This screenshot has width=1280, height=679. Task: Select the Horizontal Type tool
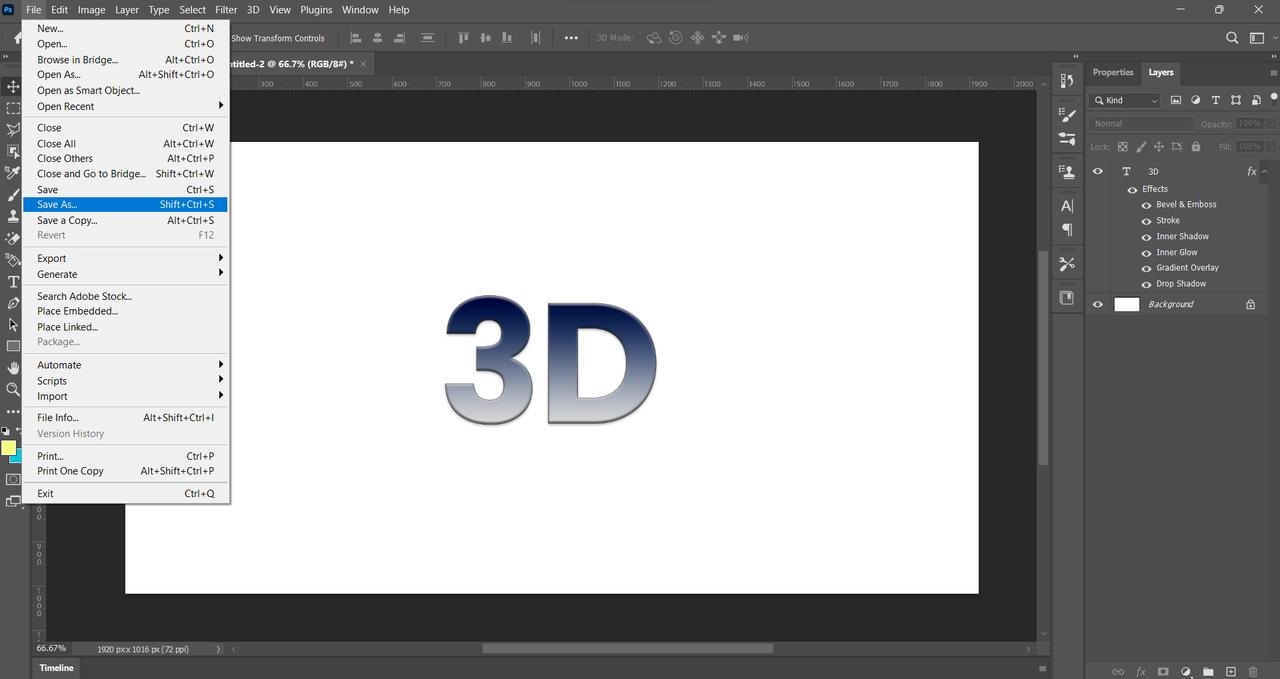pos(13,282)
